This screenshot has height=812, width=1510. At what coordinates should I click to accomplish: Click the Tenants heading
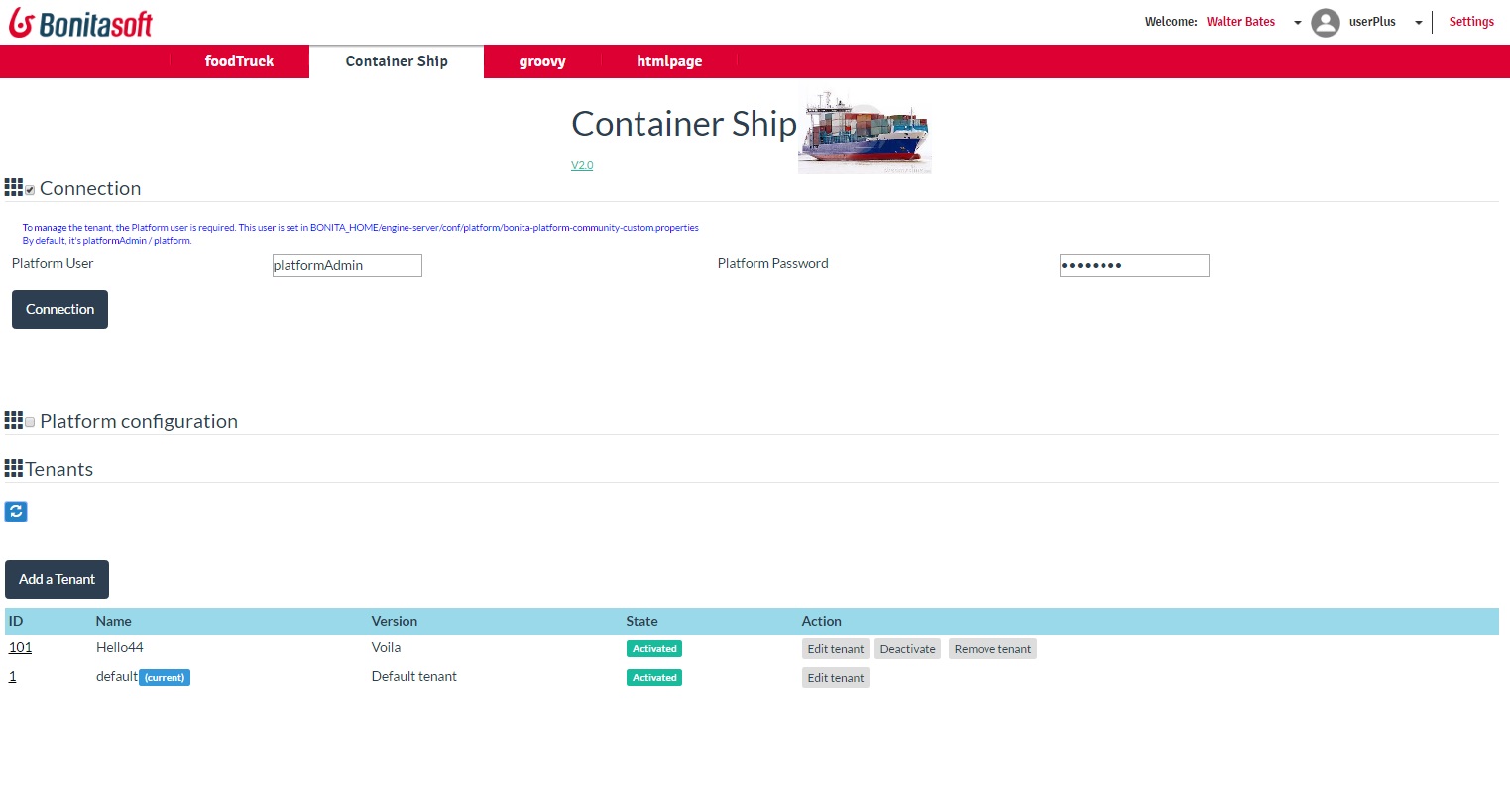point(59,469)
